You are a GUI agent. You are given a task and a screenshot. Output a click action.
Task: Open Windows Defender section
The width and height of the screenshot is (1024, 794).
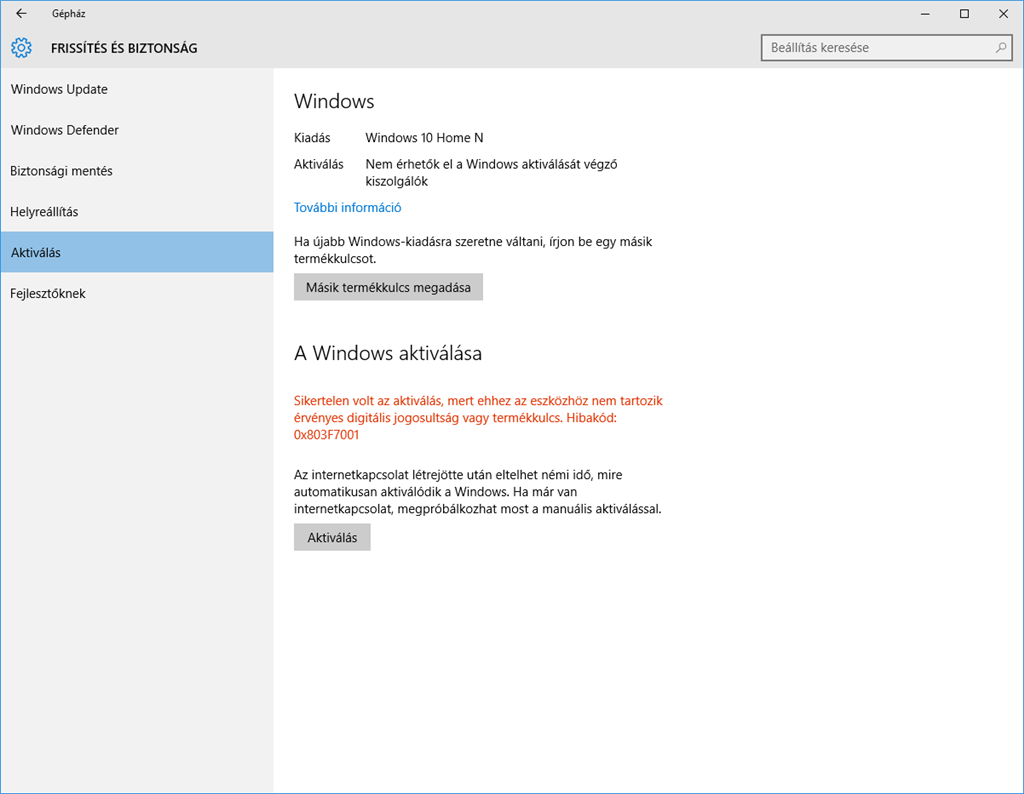click(137, 130)
